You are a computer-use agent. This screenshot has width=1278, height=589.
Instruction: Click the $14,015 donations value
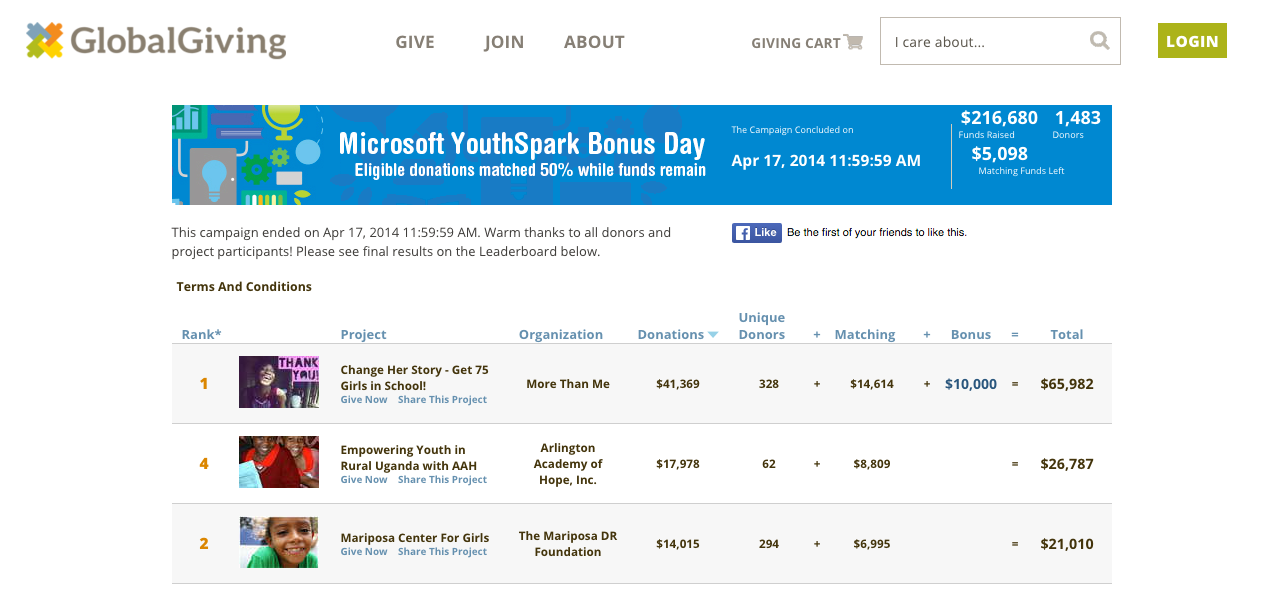click(678, 544)
